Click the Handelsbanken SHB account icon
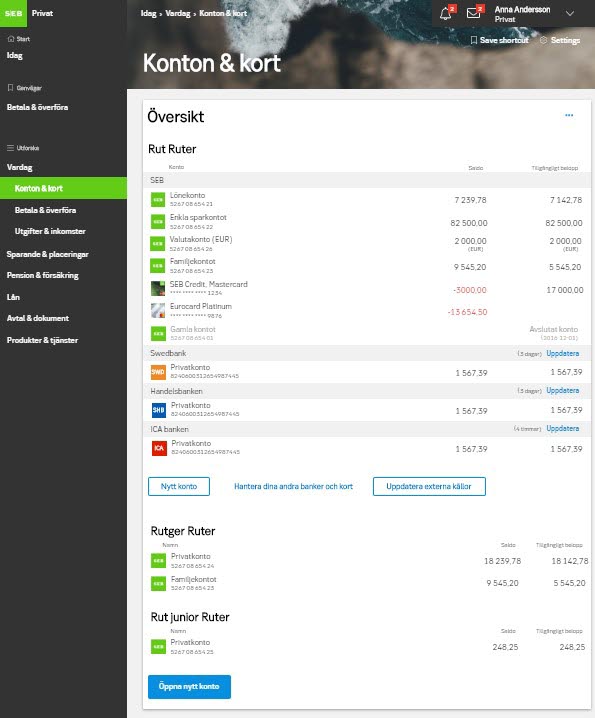The image size is (595, 718). (158, 410)
